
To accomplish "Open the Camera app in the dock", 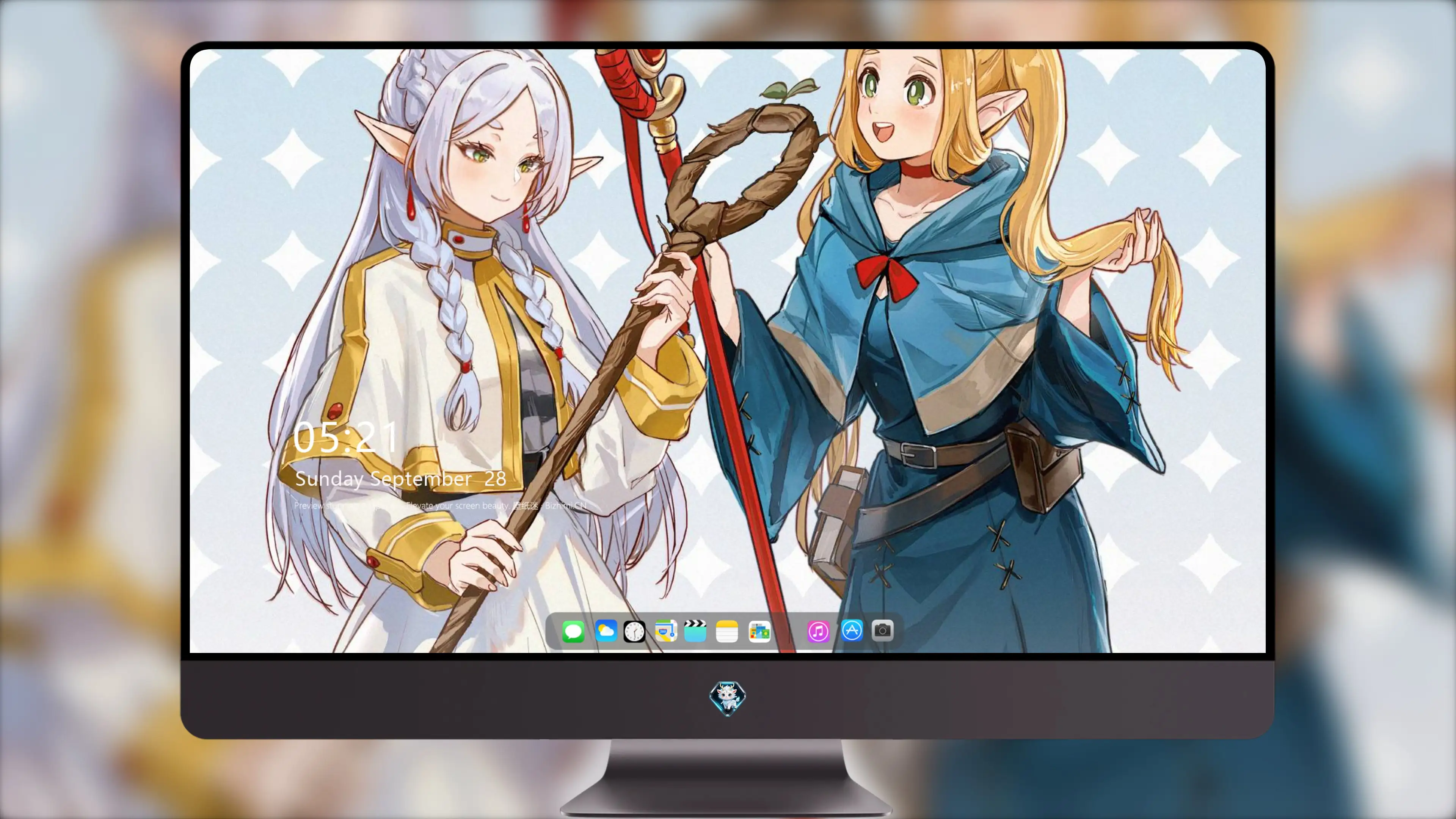I will (882, 630).
